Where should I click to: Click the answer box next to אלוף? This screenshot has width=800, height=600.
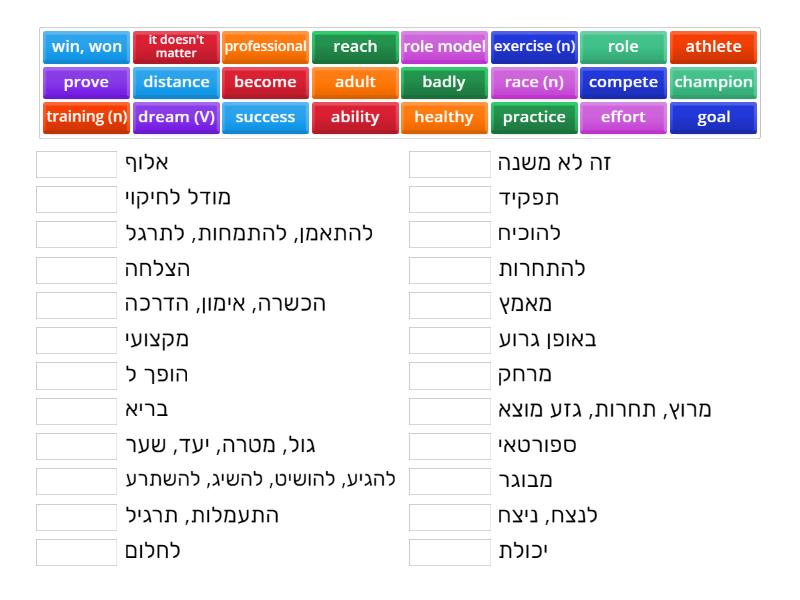point(74,164)
